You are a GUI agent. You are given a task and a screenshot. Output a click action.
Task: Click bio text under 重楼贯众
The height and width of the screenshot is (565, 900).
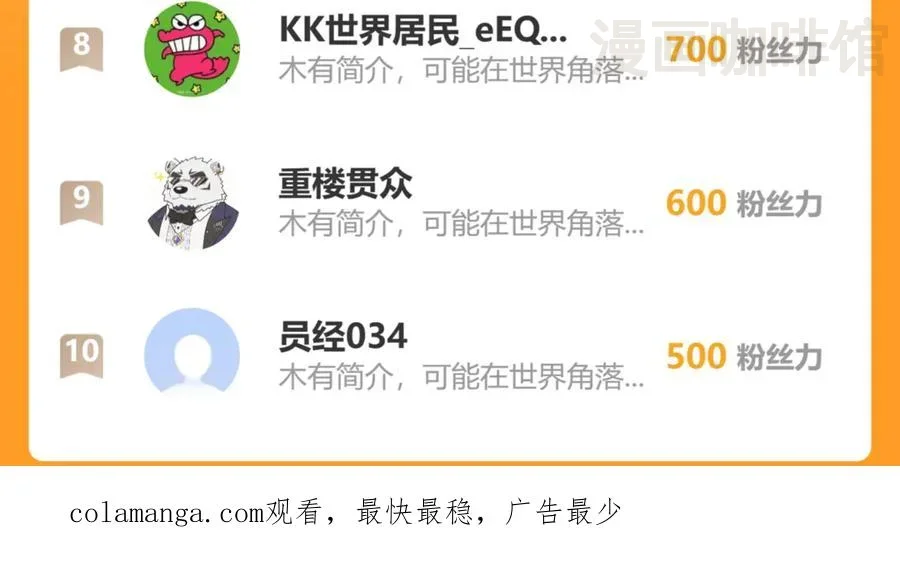461,223
